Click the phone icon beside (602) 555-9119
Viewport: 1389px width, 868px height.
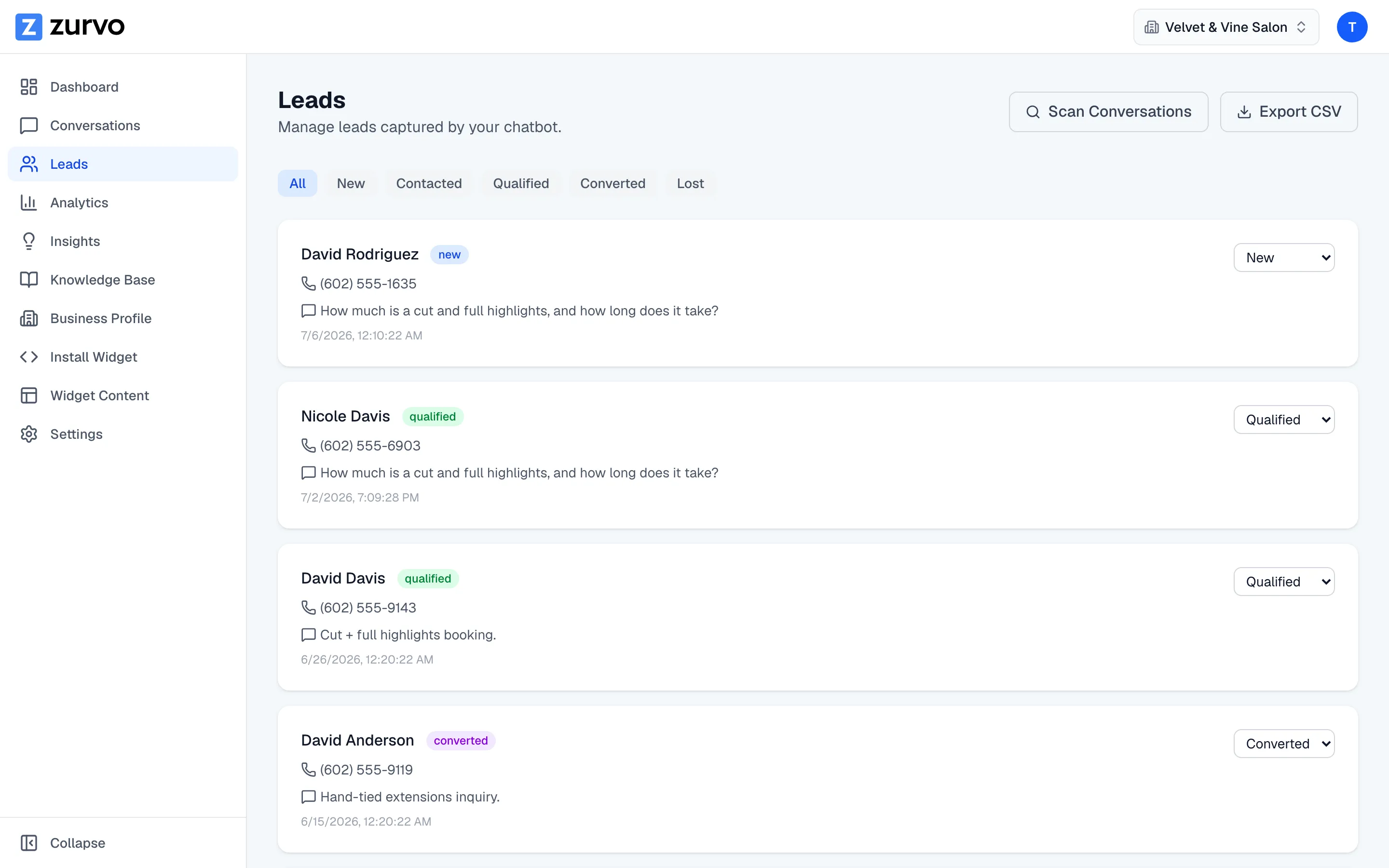(x=309, y=769)
